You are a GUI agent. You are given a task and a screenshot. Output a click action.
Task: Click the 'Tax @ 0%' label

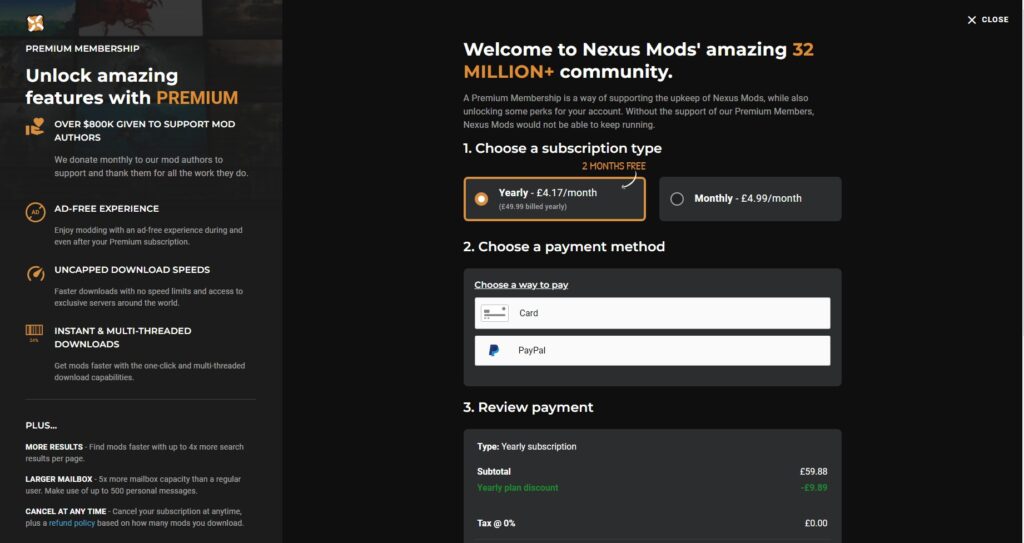pos(496,523)
